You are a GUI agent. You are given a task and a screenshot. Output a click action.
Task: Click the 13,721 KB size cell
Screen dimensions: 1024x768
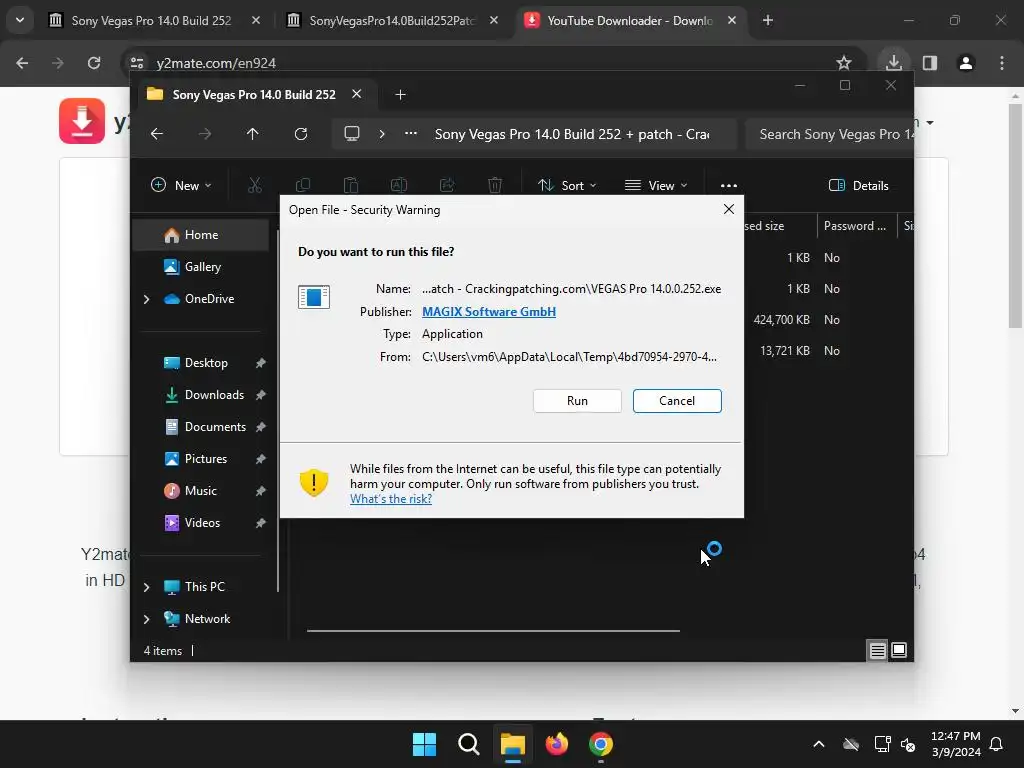click(784, 351)
